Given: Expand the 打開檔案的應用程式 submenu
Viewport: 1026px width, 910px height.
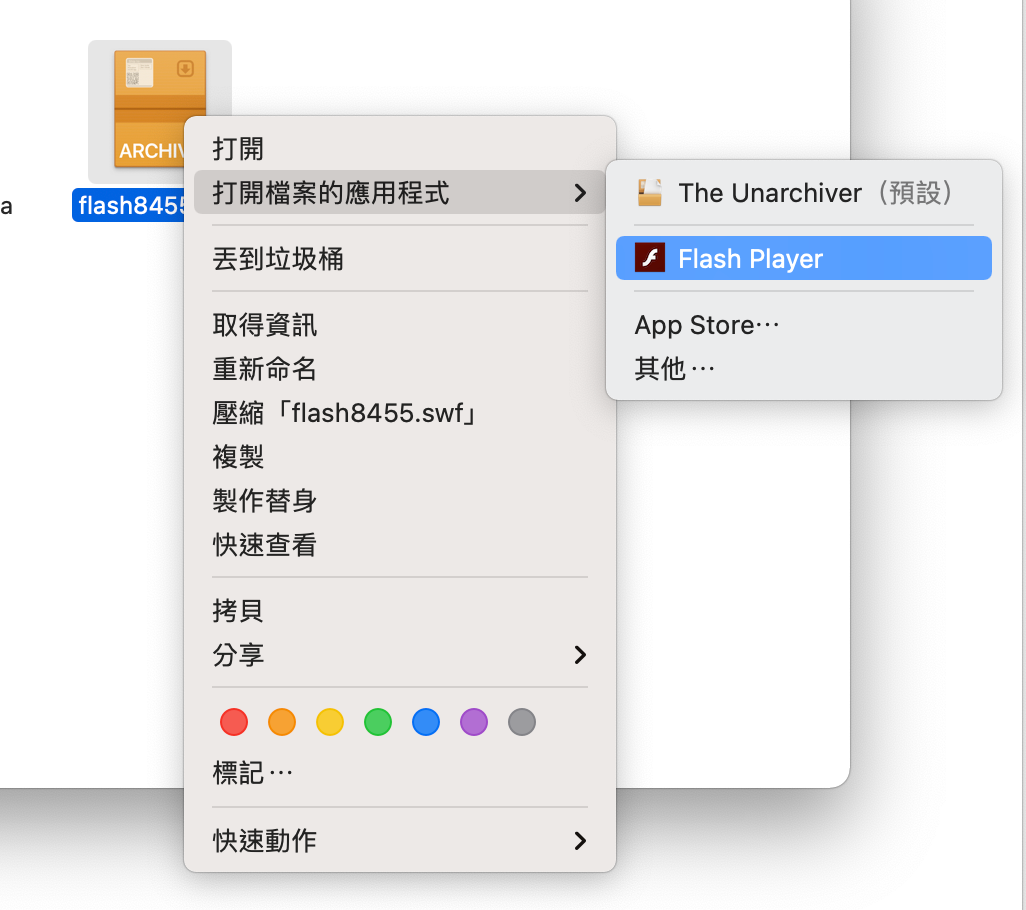Looking at the screenshot, I should click(x=400, y=192).
